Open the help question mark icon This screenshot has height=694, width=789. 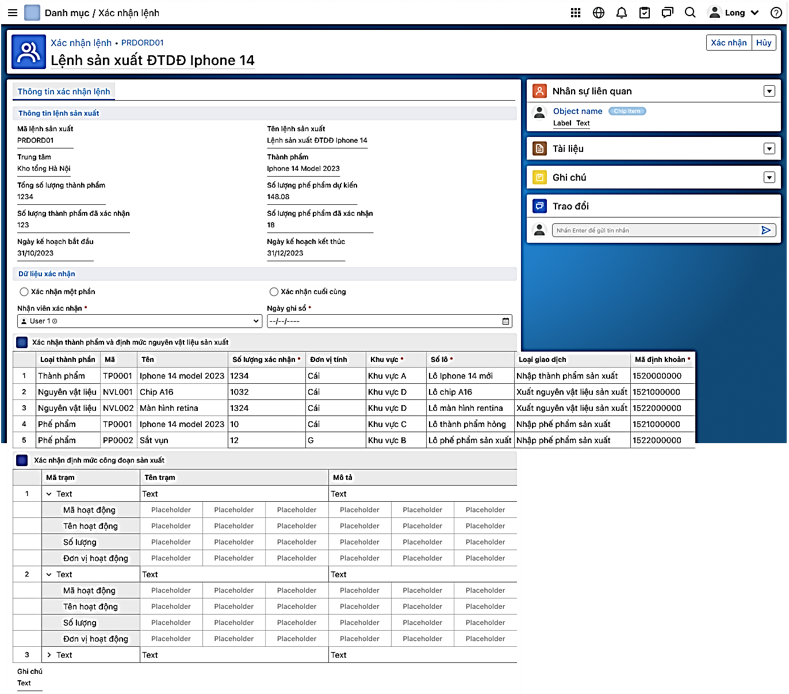pyautogui.click(x=776, y=13)
